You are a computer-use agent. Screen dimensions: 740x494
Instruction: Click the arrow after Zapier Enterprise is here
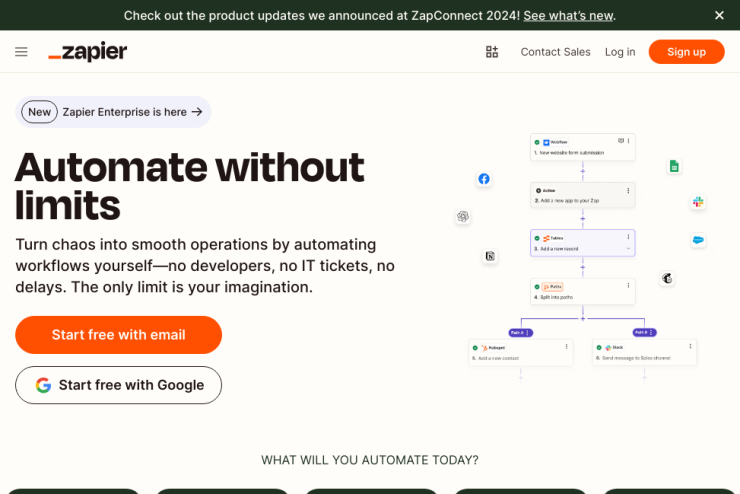click(x=197, y=112)
